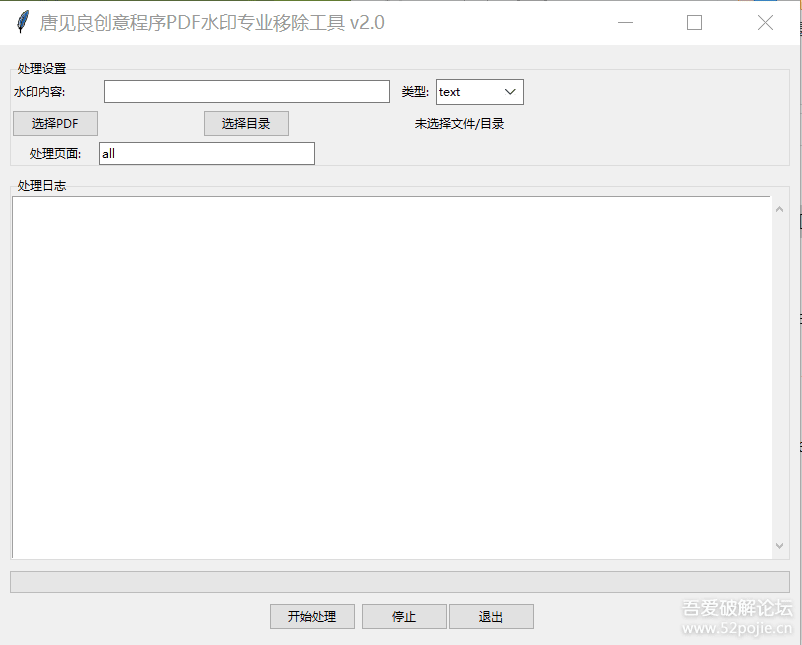Click the 选择目录 button
This screenshot has height=645, width=802.
[245, 123]
